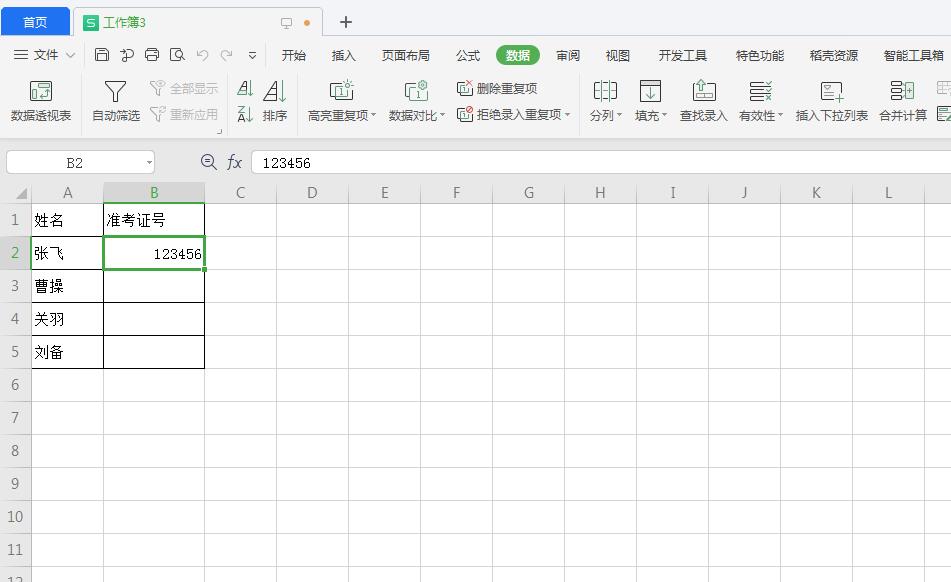Click Reject Duplicate Entry (拒绝录入重复项)
The height and width of the screenshot is (582, 951).
click(x=513, y=114)
